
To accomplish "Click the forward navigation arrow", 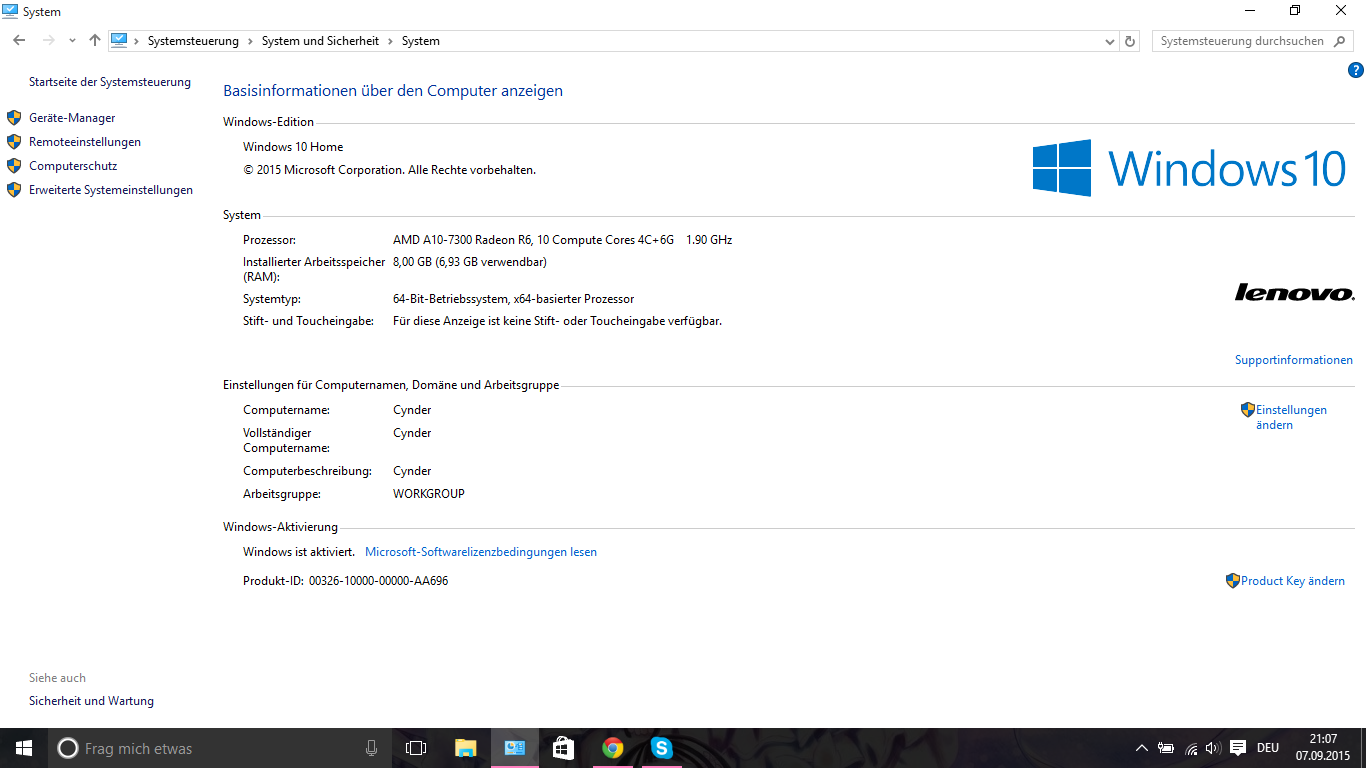I will click(x=48, y=41).
